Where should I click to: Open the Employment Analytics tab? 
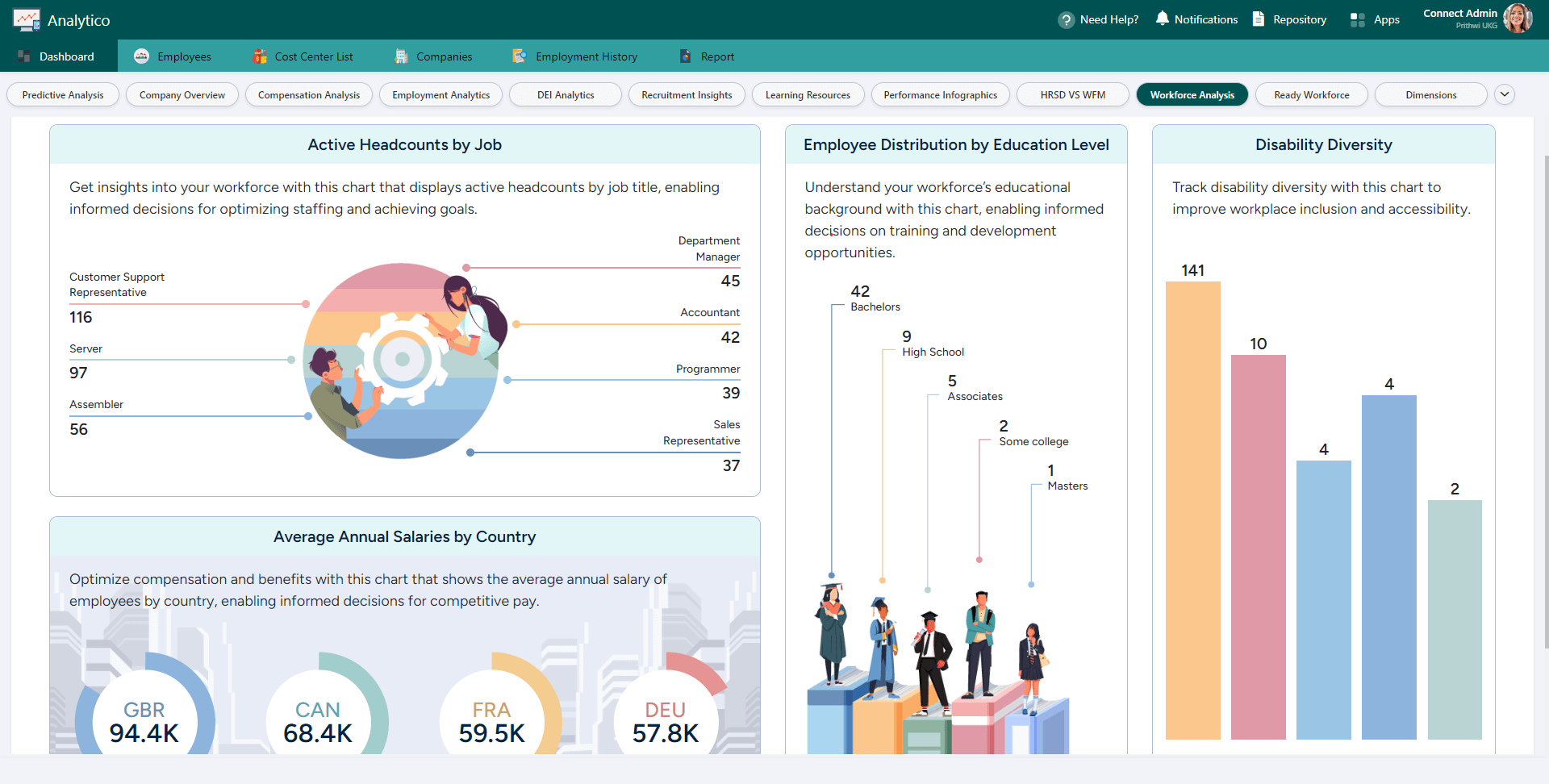point(440,94)
